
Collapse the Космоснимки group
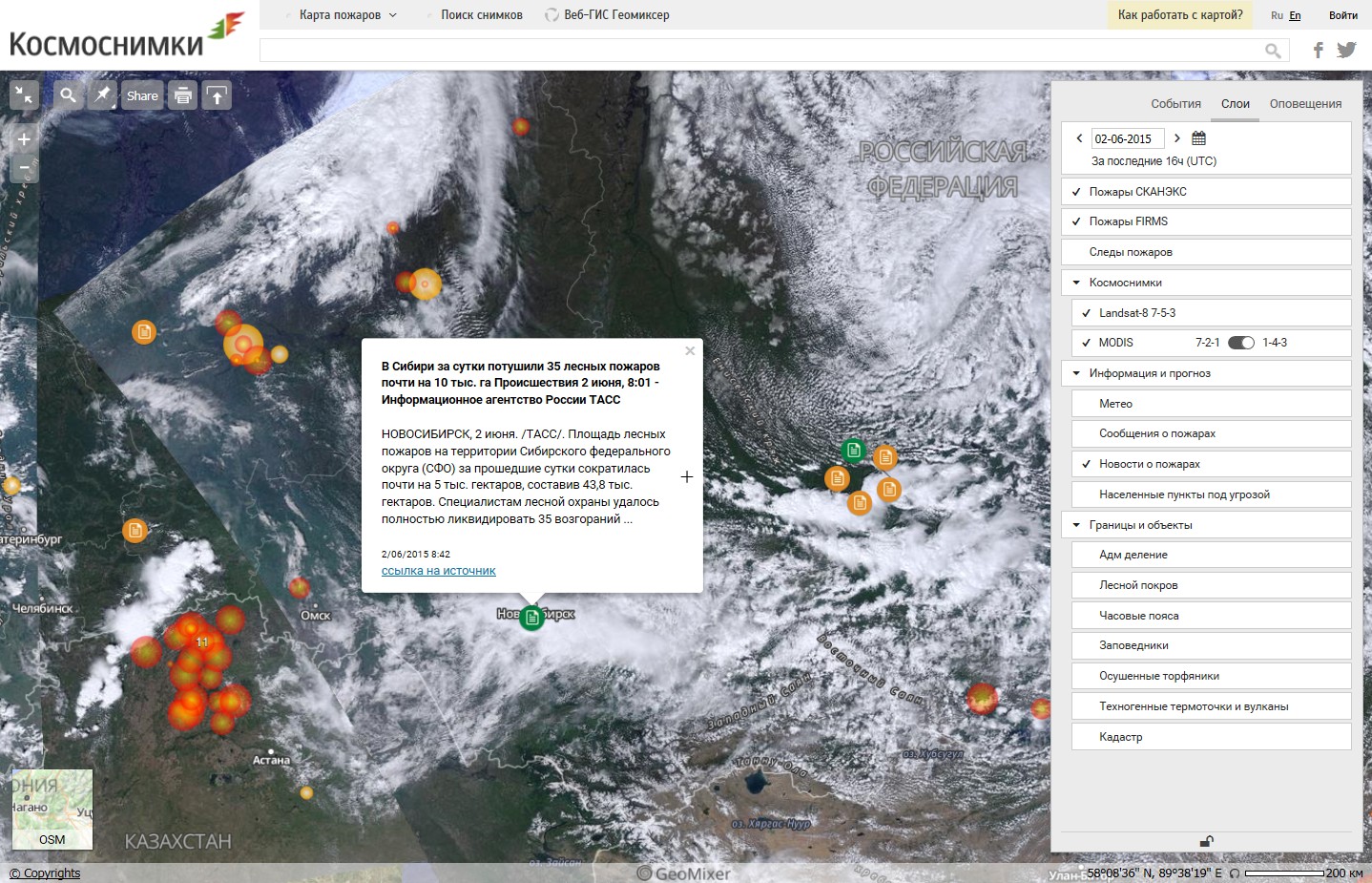[x=1076, y=283]
